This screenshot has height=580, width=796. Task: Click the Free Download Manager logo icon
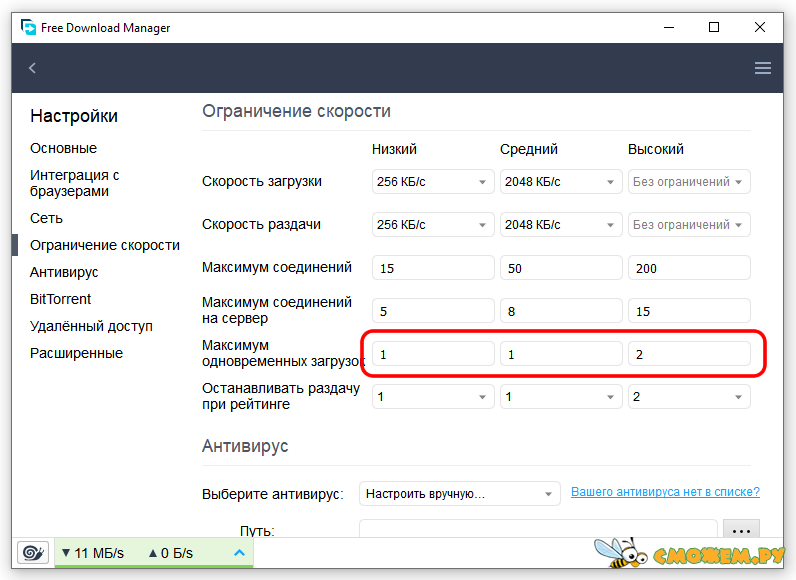[28, 27]
